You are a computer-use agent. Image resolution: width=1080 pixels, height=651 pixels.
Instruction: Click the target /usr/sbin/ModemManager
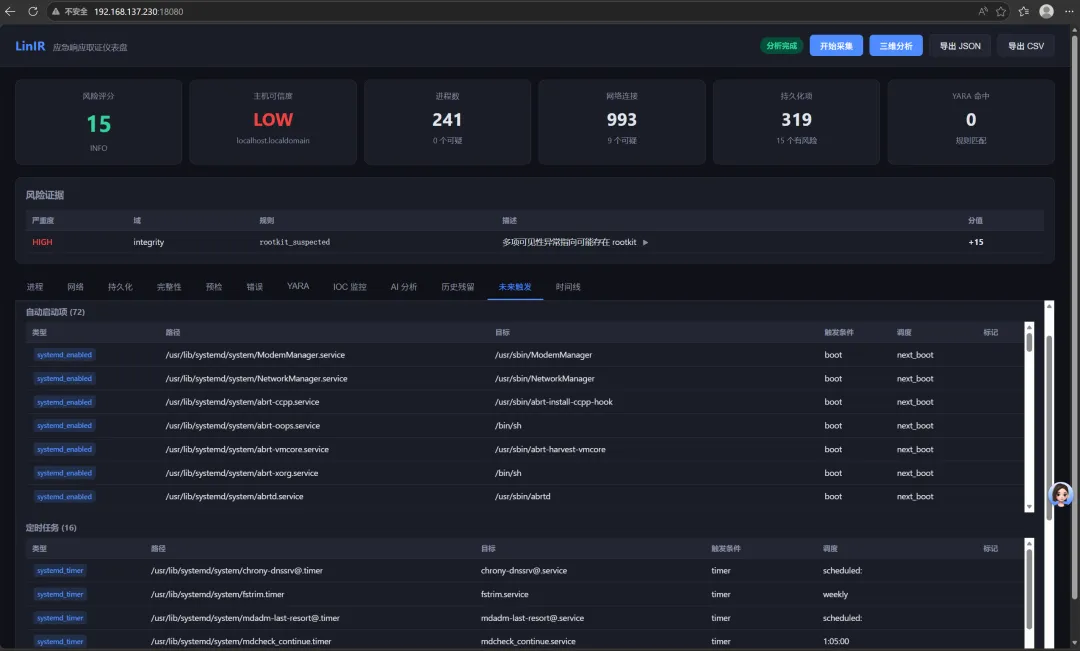click(543, 355)
